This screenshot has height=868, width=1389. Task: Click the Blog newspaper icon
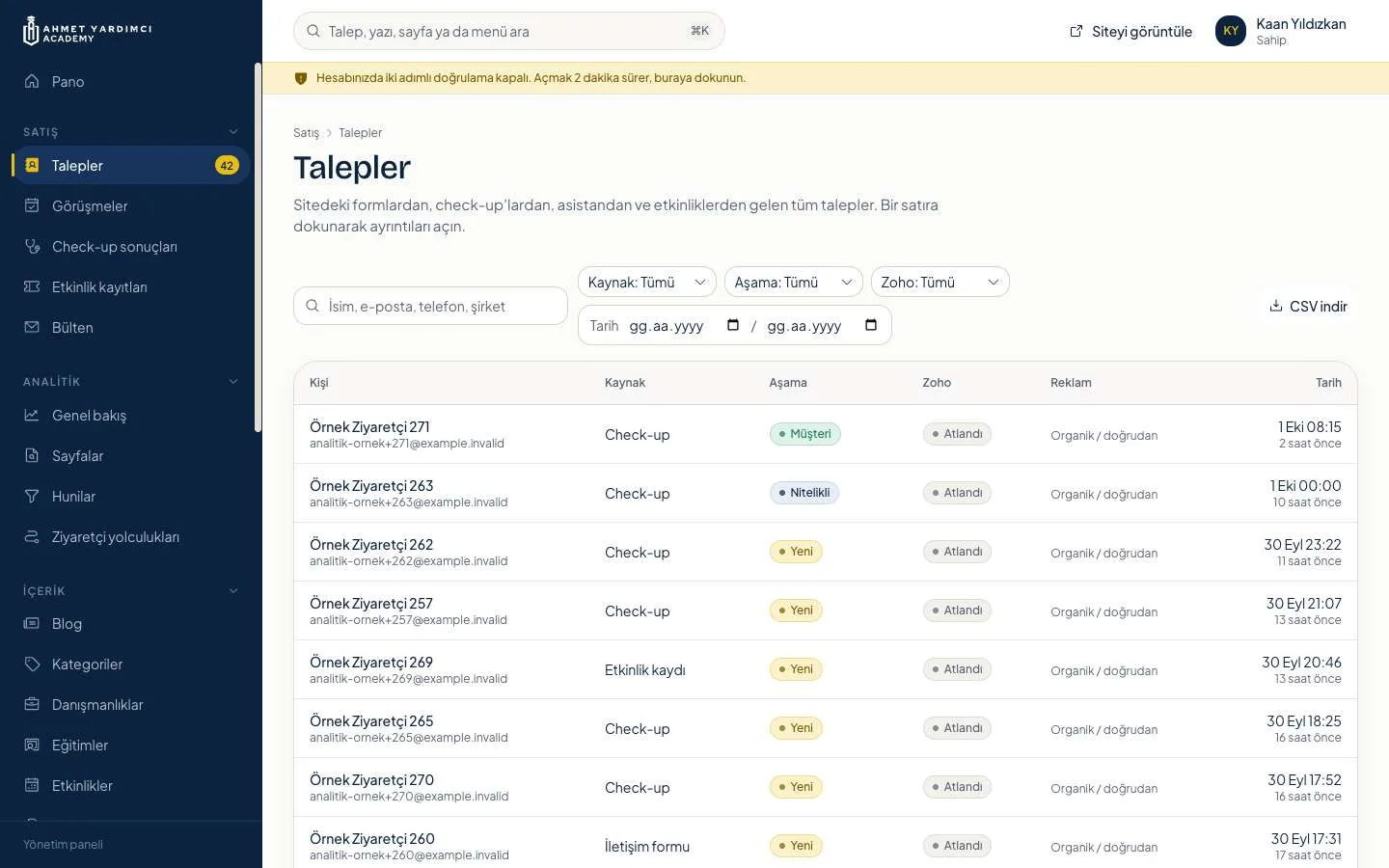(32, 623)
